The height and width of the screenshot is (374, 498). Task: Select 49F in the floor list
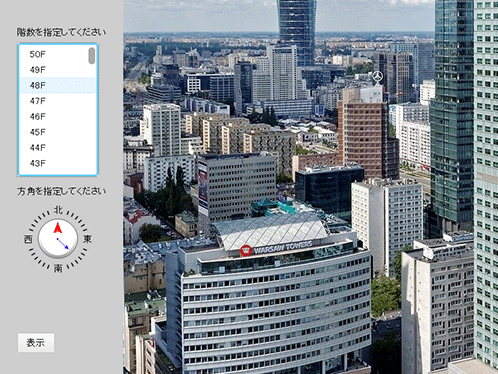pos(57,70)
